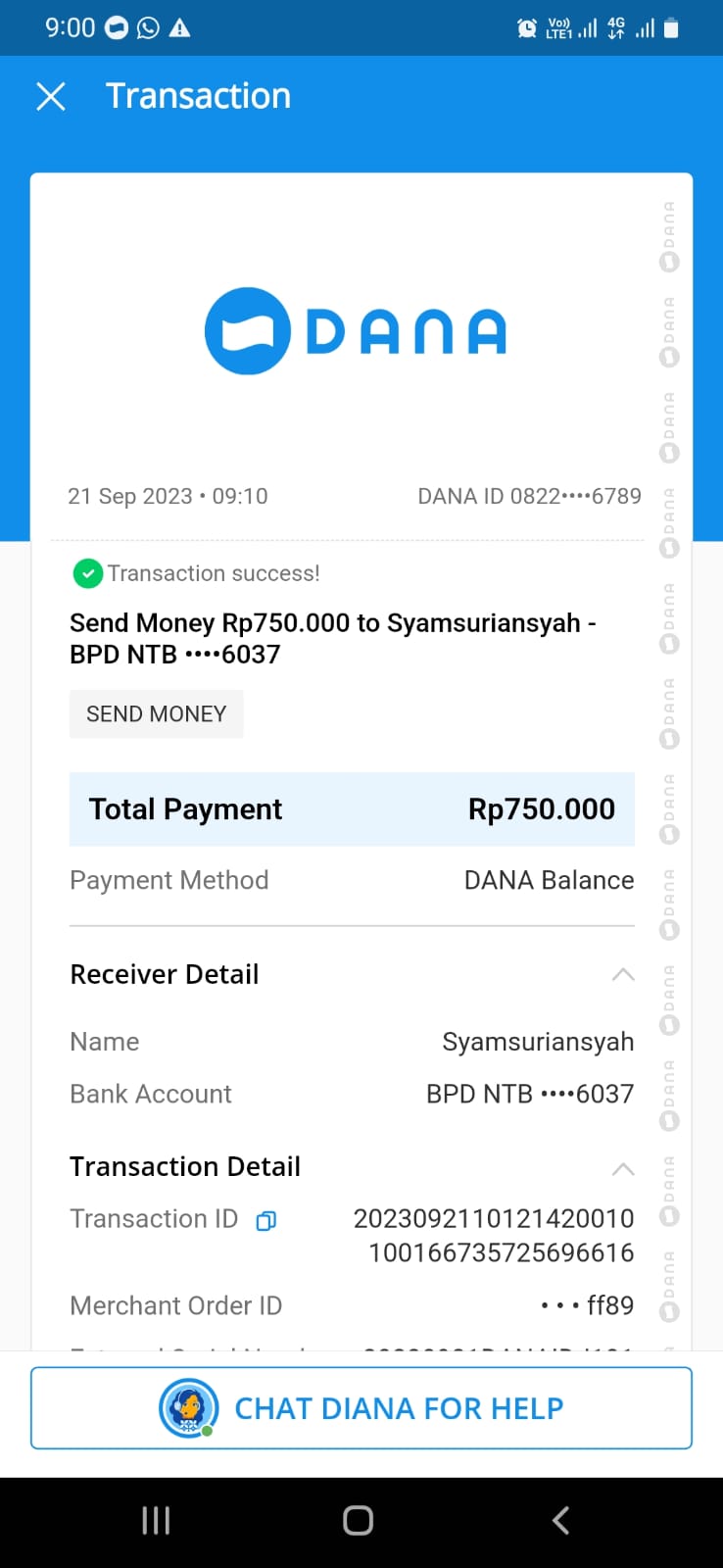The height and width of the screenshot is (1568, 723).
Task: Tap the SEND MONEY tag
Action: [x=156, y=714]
